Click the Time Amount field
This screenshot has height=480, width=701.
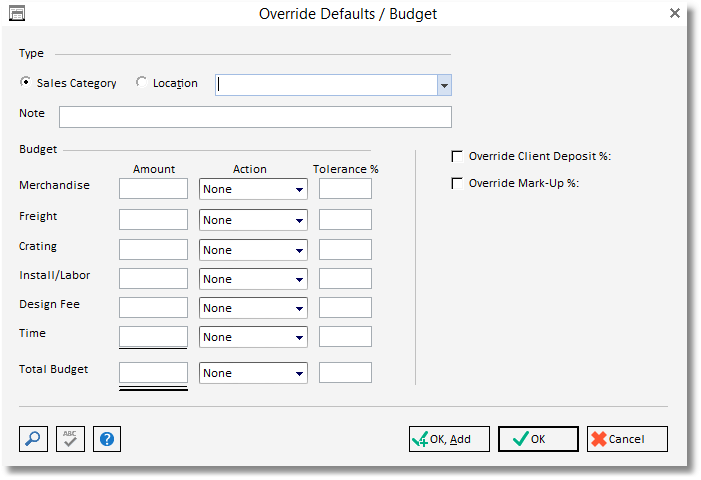[153, 337]
